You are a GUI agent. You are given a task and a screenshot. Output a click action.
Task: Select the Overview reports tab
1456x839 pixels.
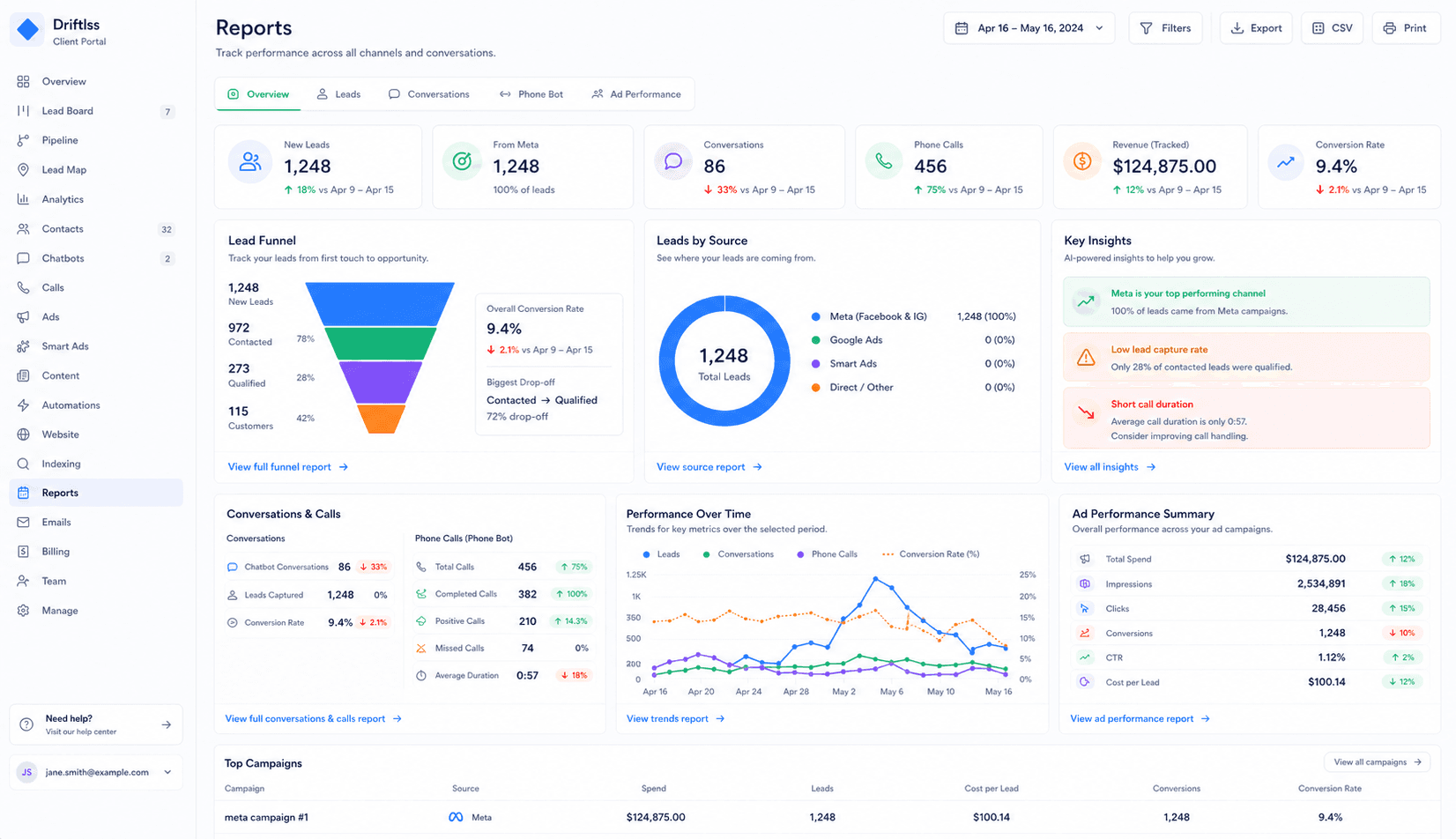click(258, 94)
